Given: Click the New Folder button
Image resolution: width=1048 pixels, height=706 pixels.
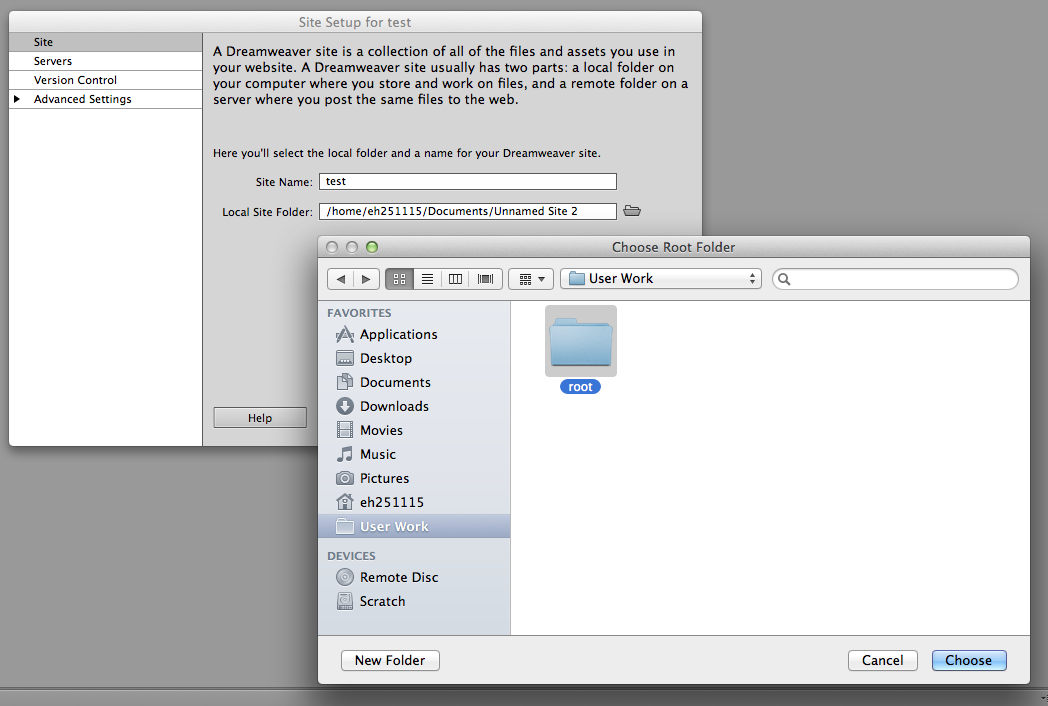Looking at the screenshot, I should coord(390,660).
